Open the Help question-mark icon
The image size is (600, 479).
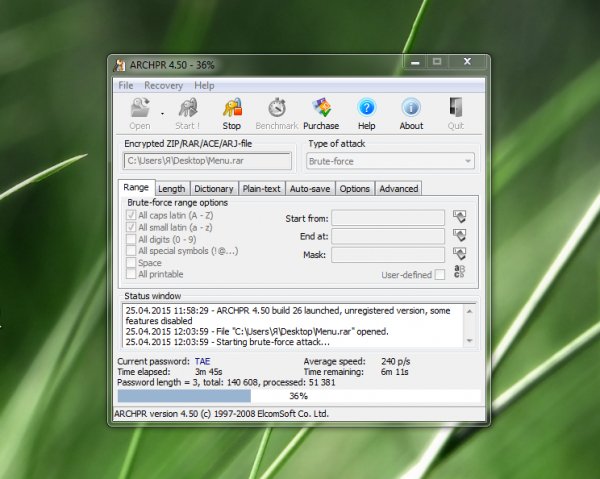click(366, 114)
